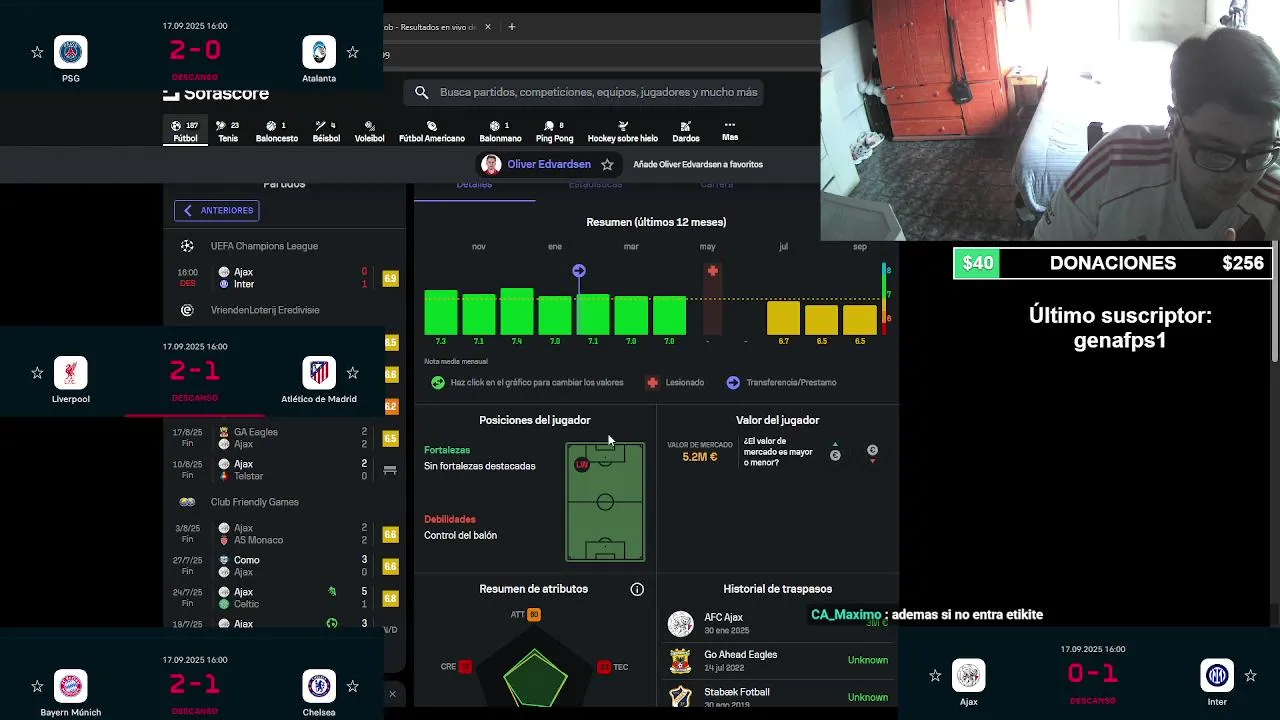
Task: Open Stabæk Fotball transfer entry
Action: 777,696
